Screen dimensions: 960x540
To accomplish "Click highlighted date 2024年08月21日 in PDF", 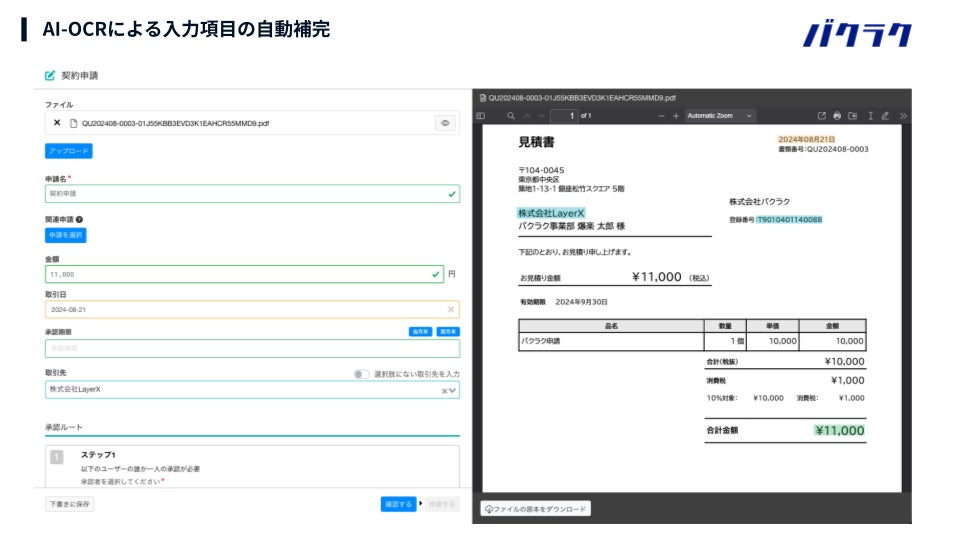I will tap(806, 140).
